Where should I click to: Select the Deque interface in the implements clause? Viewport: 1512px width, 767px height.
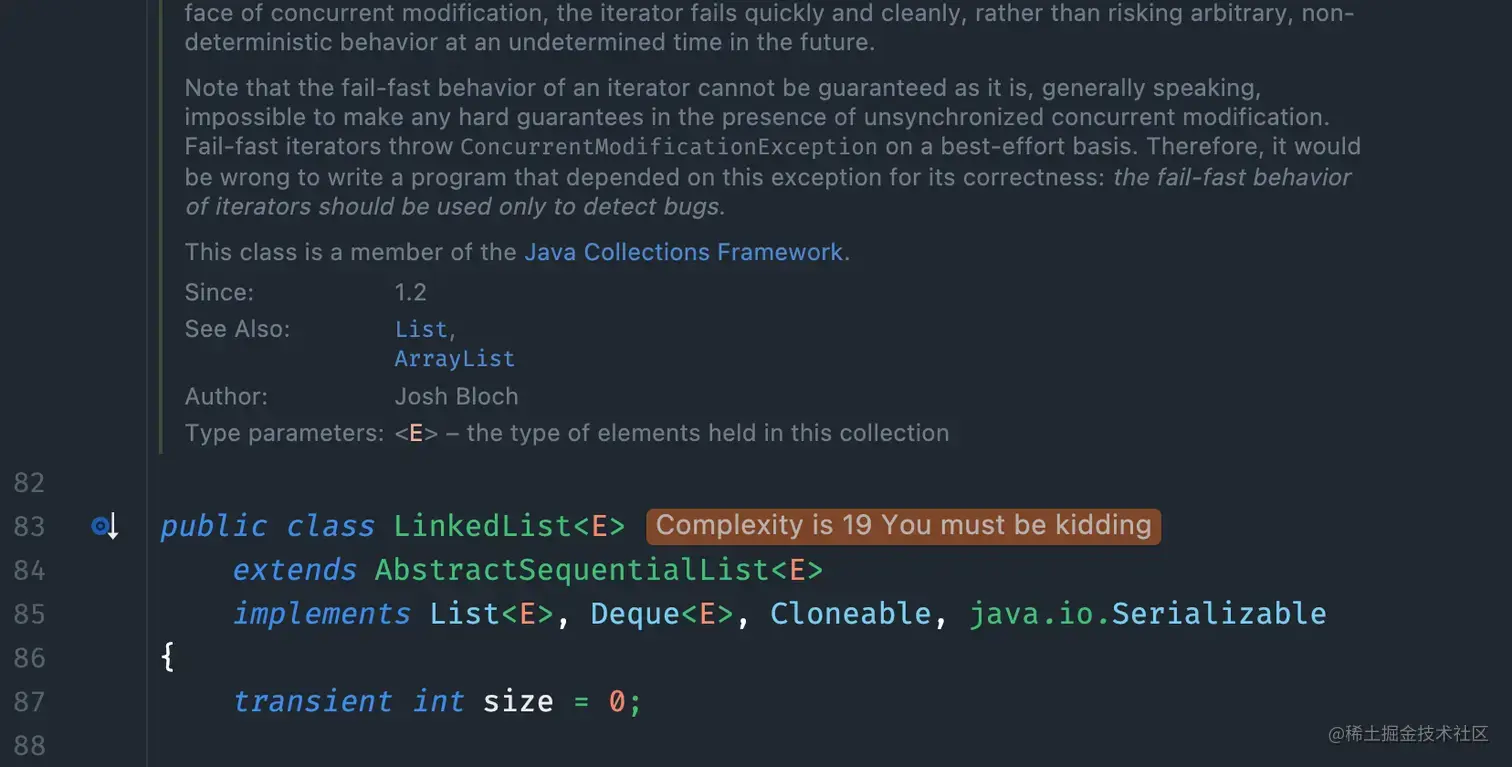point(634,613)
